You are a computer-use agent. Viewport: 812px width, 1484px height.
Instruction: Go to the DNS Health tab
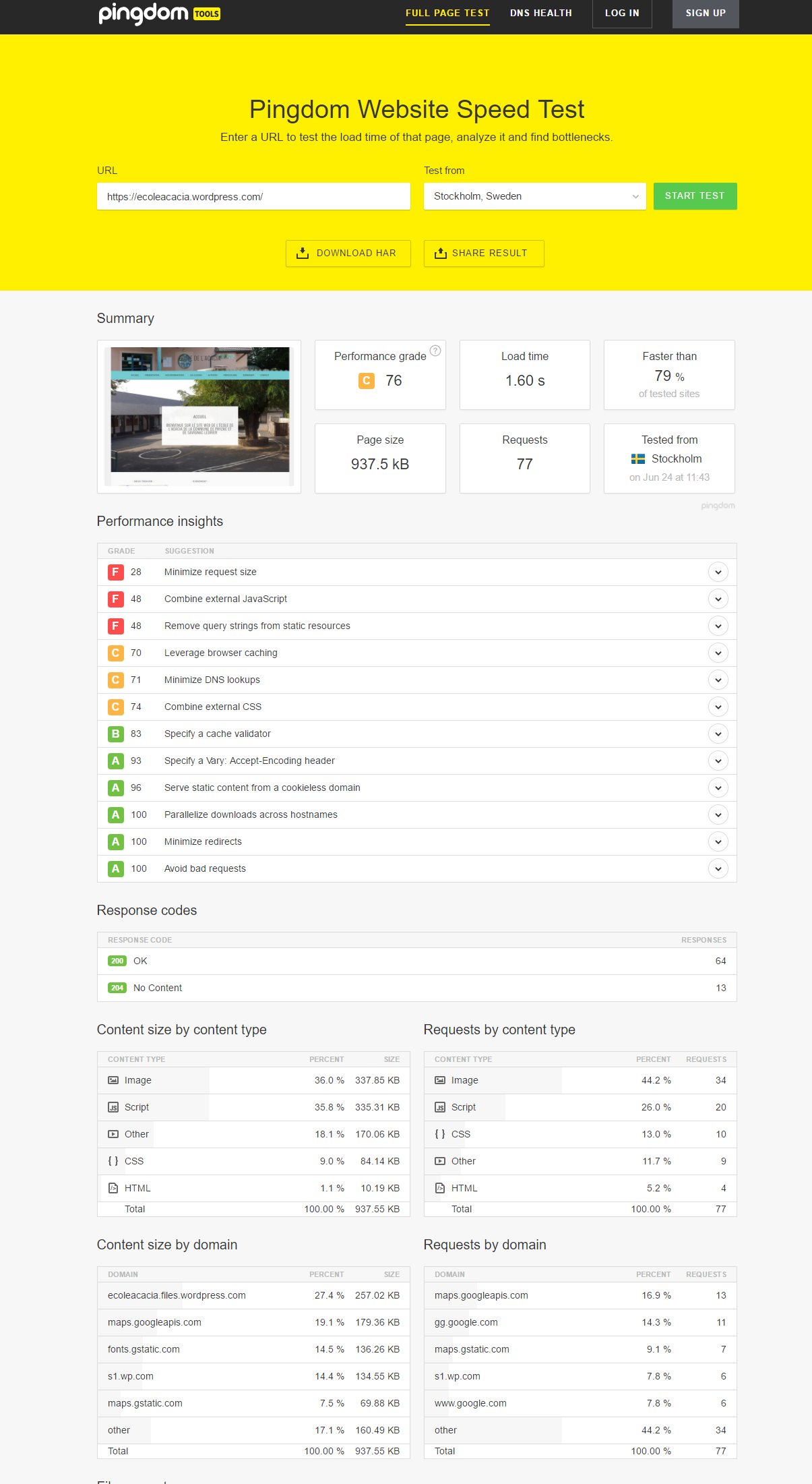[541, 13]
